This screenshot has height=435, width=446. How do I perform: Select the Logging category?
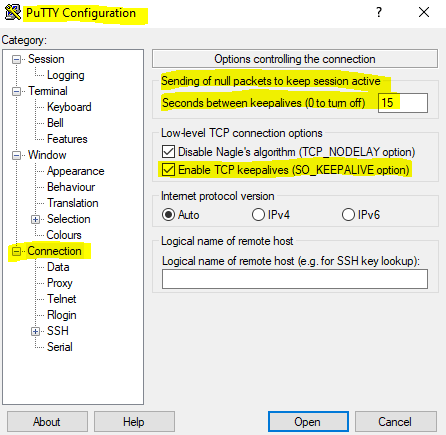66,75
